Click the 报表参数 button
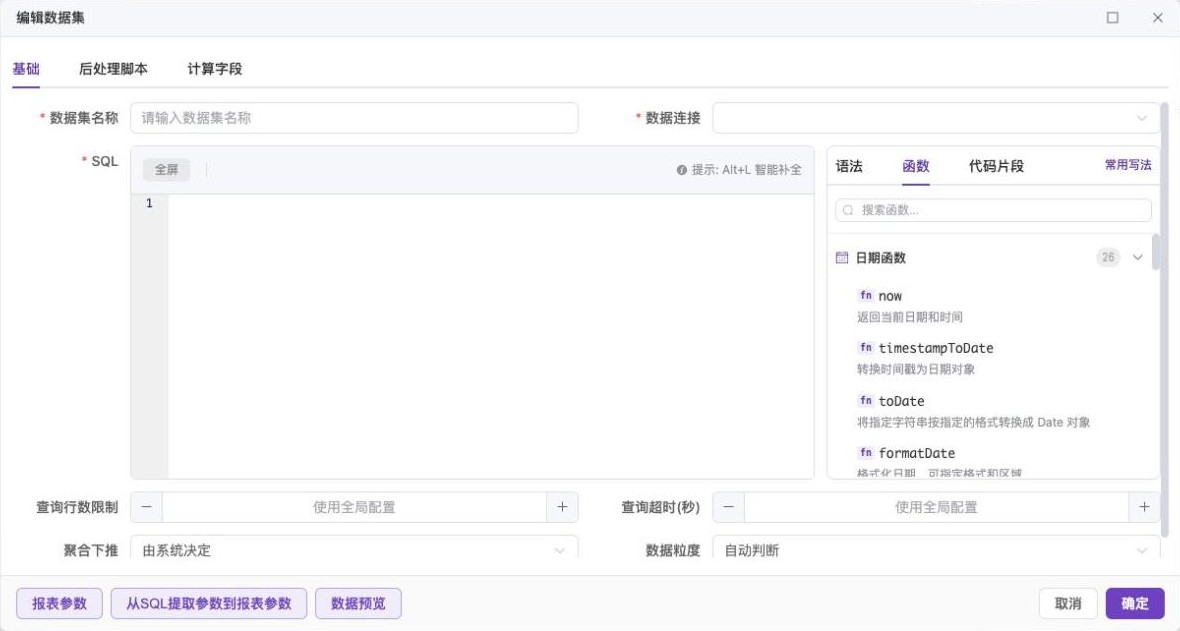The height and width of the screenshot is (631, 1180). click(59, 603)
